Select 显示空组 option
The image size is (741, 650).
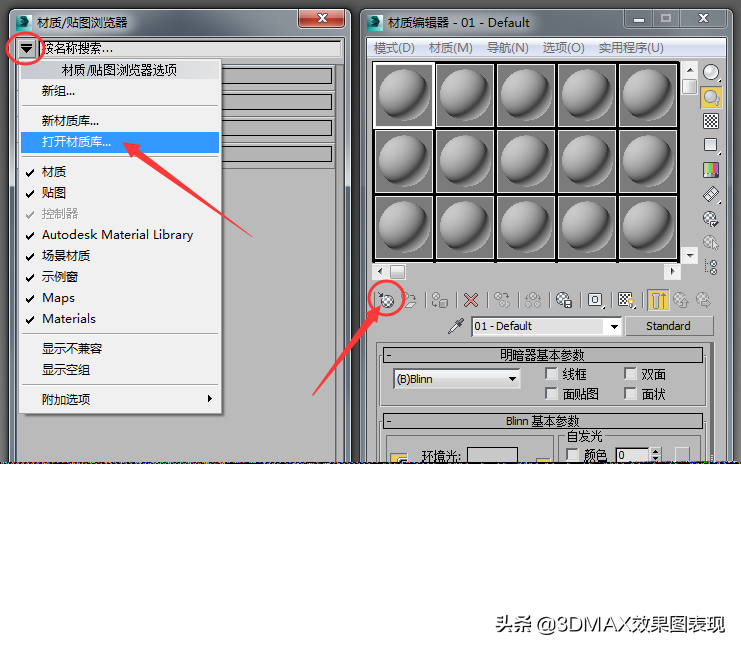click(x=120, y=370)
